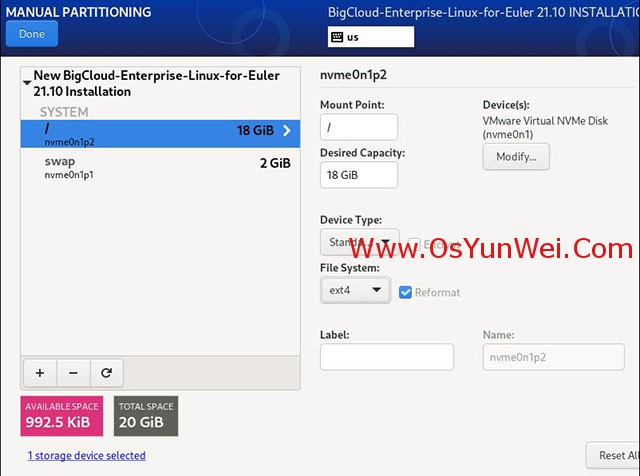Screen dimensions: 640x476
Task: Click the Label text field
Action: pyautogui.click(x=387, y=357)
